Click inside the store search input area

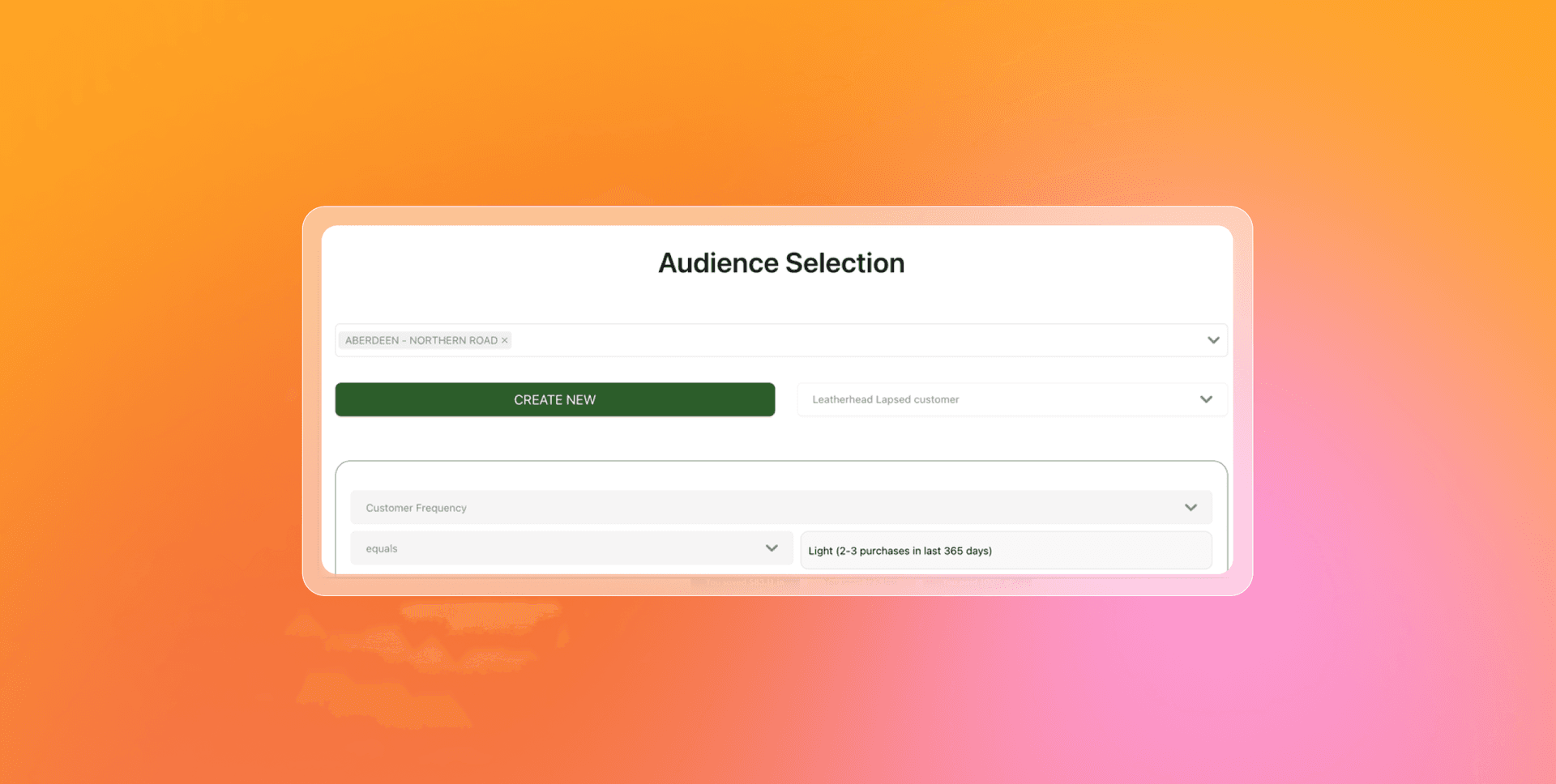tap(810, 339)
